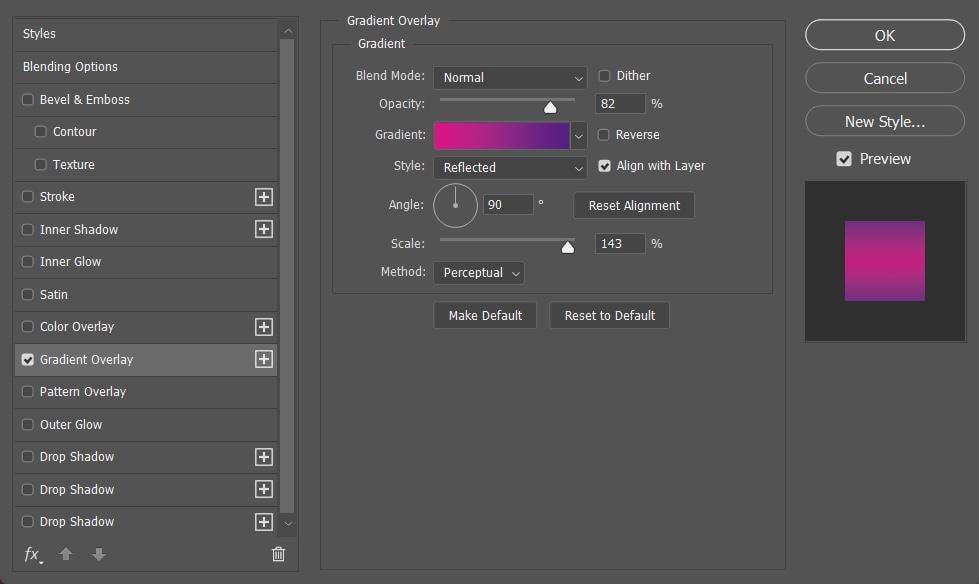Open the Method dropdown set to Perceptual
979x584 pixels.
click(479, 273)
